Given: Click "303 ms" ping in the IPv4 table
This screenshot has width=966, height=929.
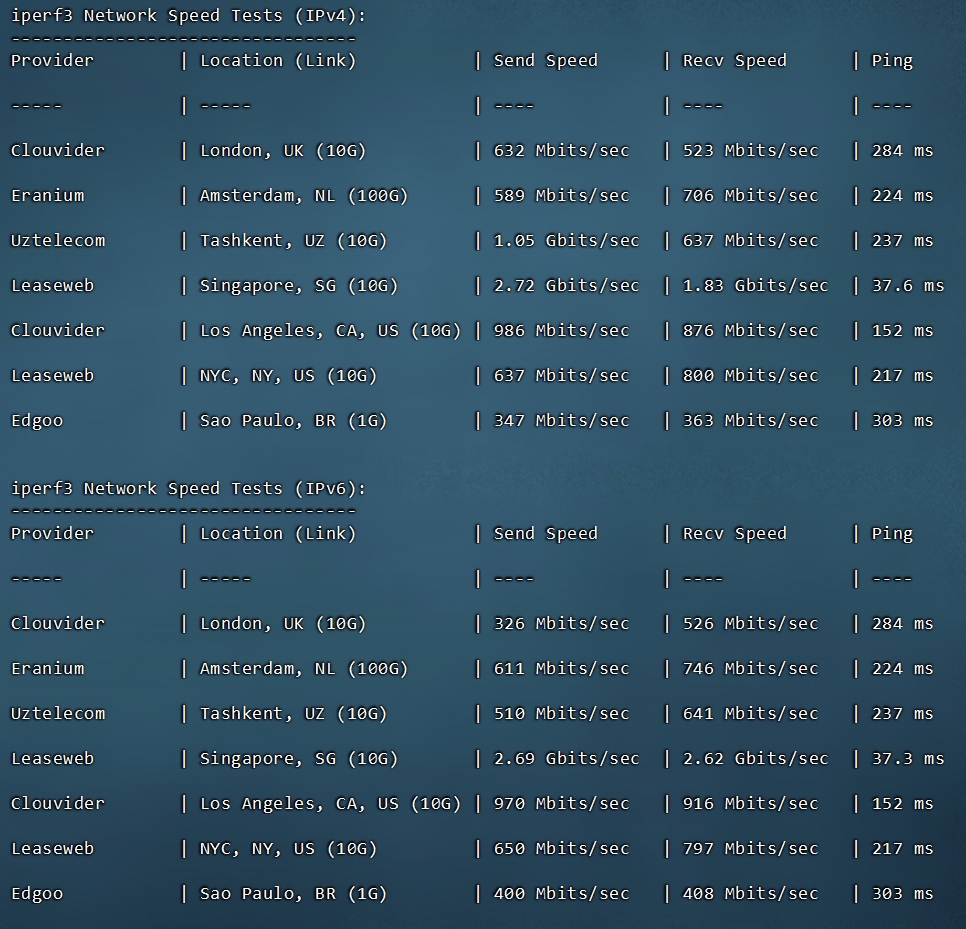Looking at the screenshot, I should pos(903,421).
